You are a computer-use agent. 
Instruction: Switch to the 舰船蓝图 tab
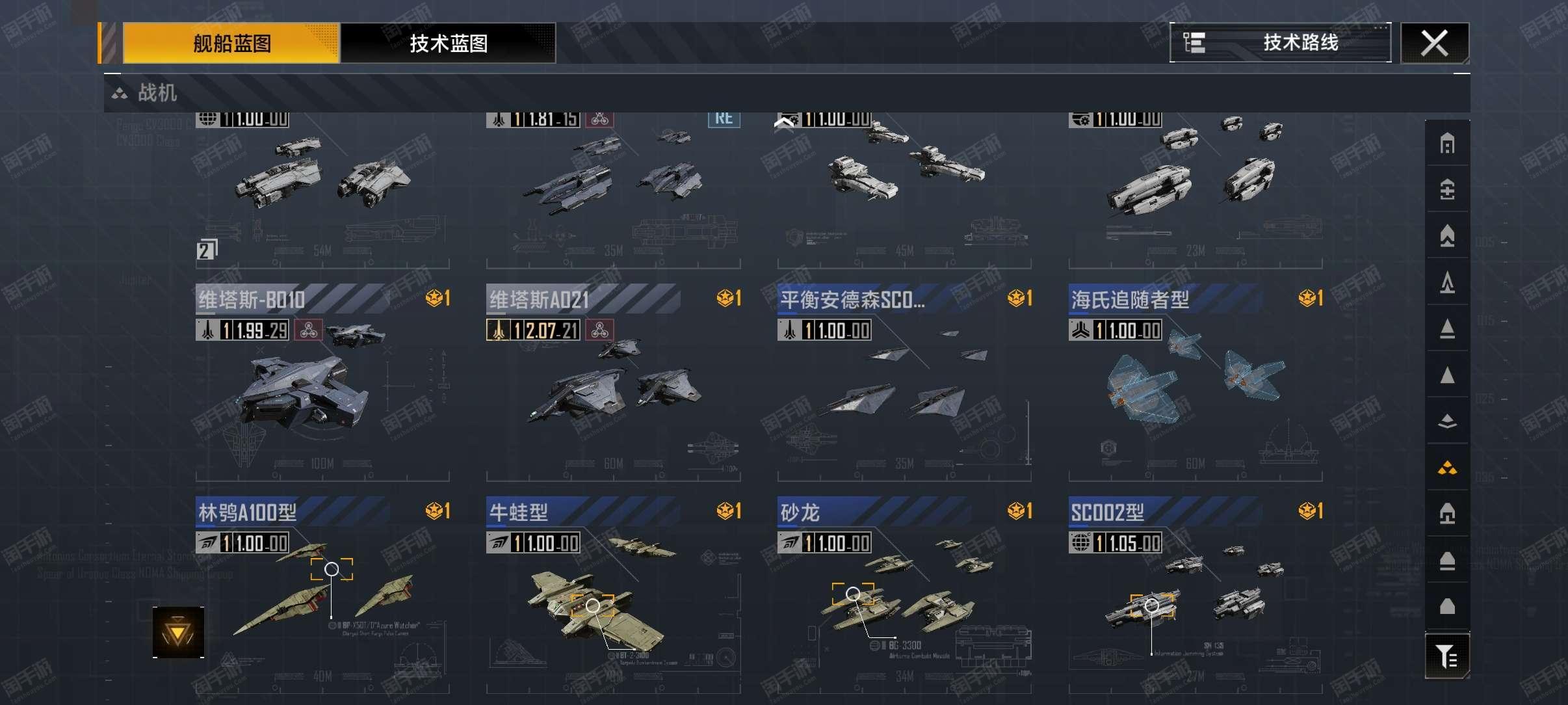click(x=231, y=44)
